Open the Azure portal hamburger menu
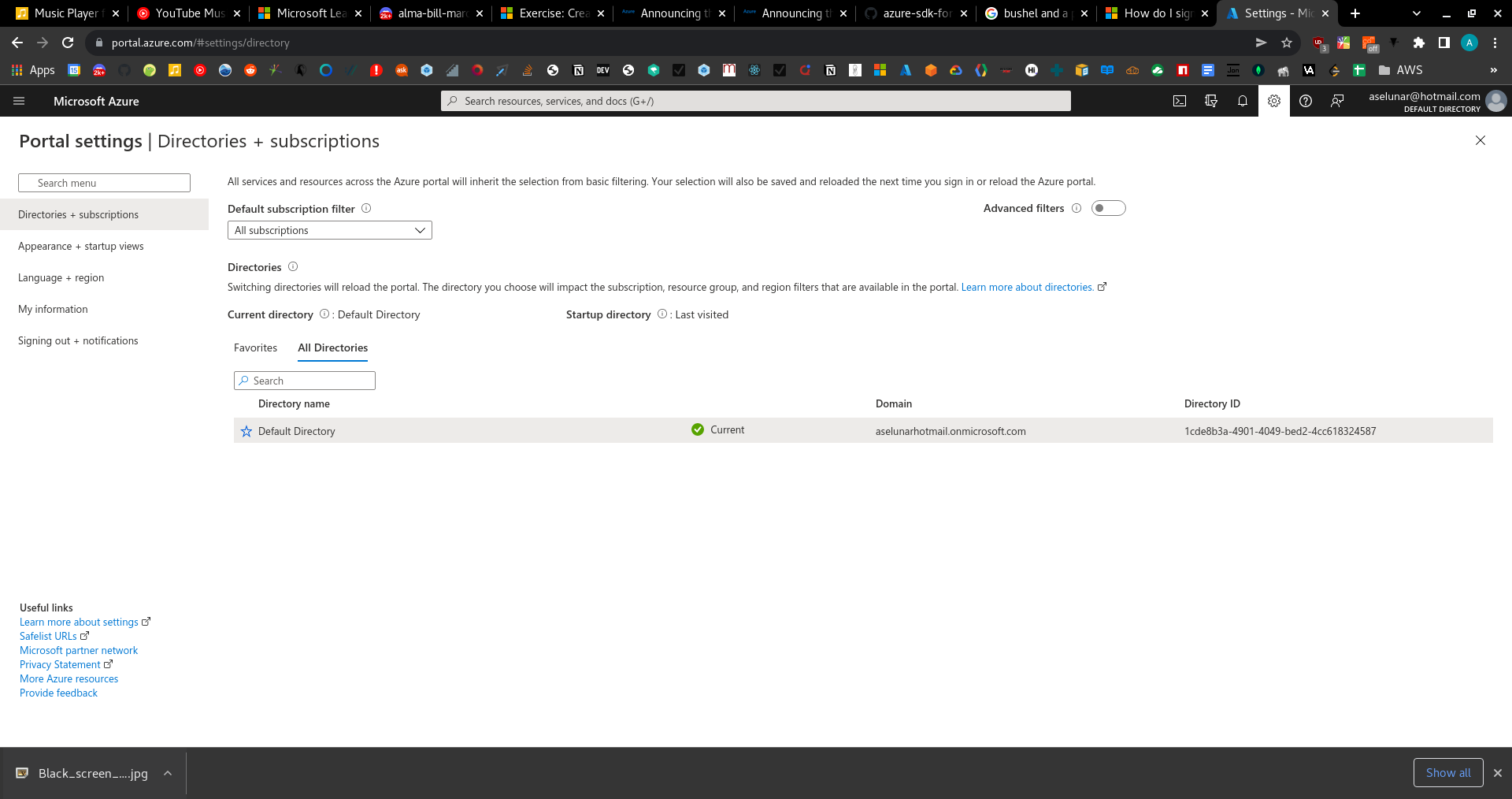The width and height of the screenshot is (1512, 799). (20, 101)
